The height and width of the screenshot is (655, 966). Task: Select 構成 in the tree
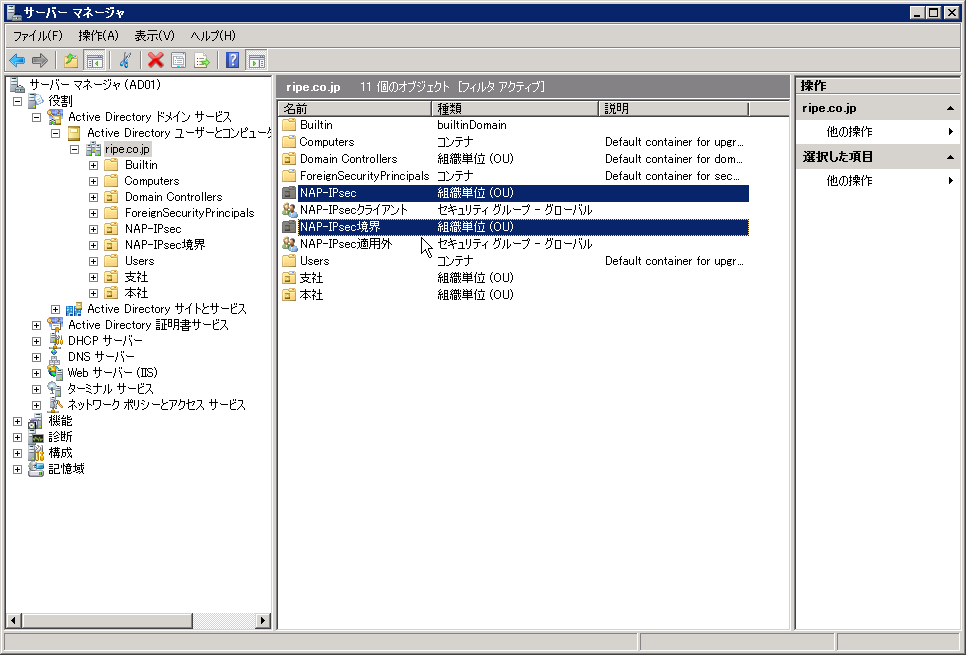[60, 453]
